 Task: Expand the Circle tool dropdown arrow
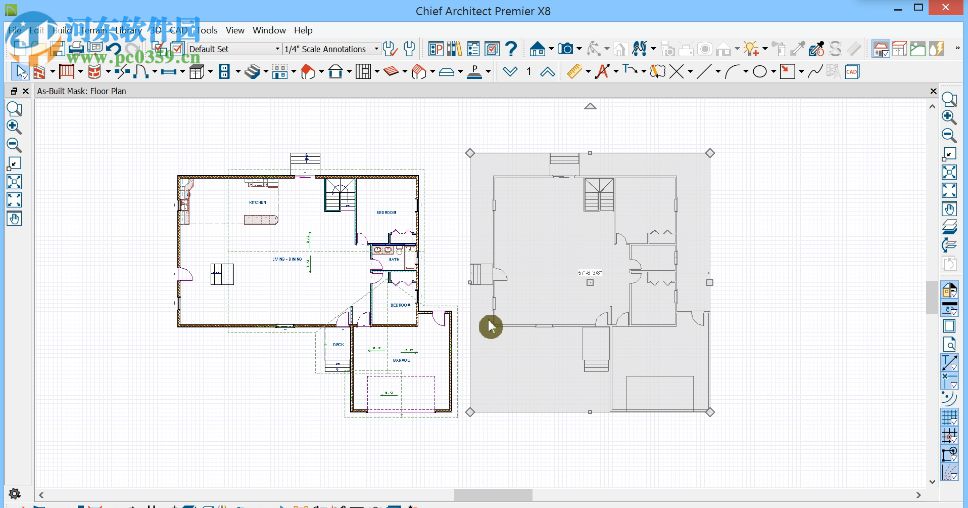coord(773,72)
